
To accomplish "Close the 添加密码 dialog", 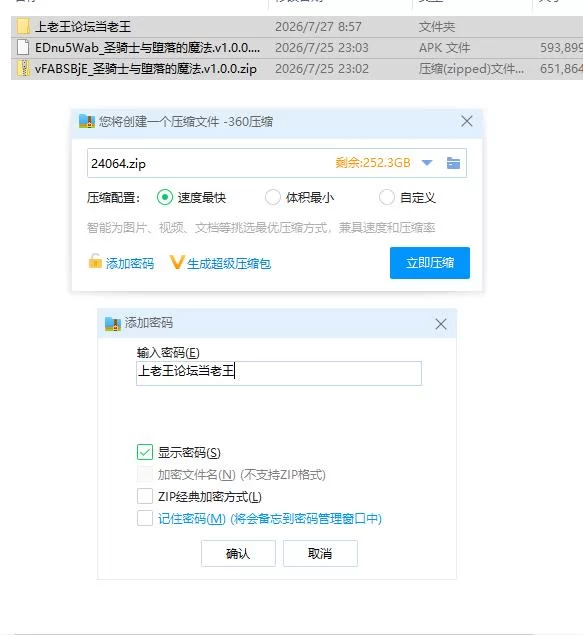I will coord(441,324).
